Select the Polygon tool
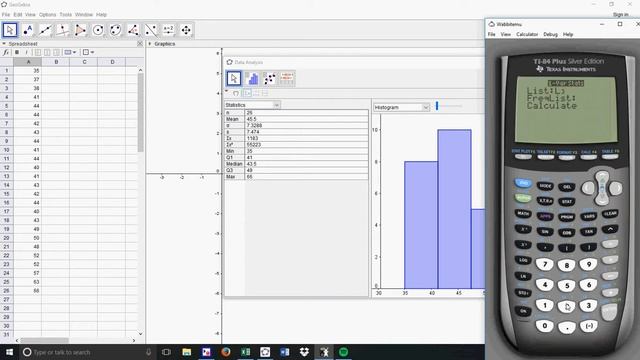Screen dimensions: 640x360 80,30
